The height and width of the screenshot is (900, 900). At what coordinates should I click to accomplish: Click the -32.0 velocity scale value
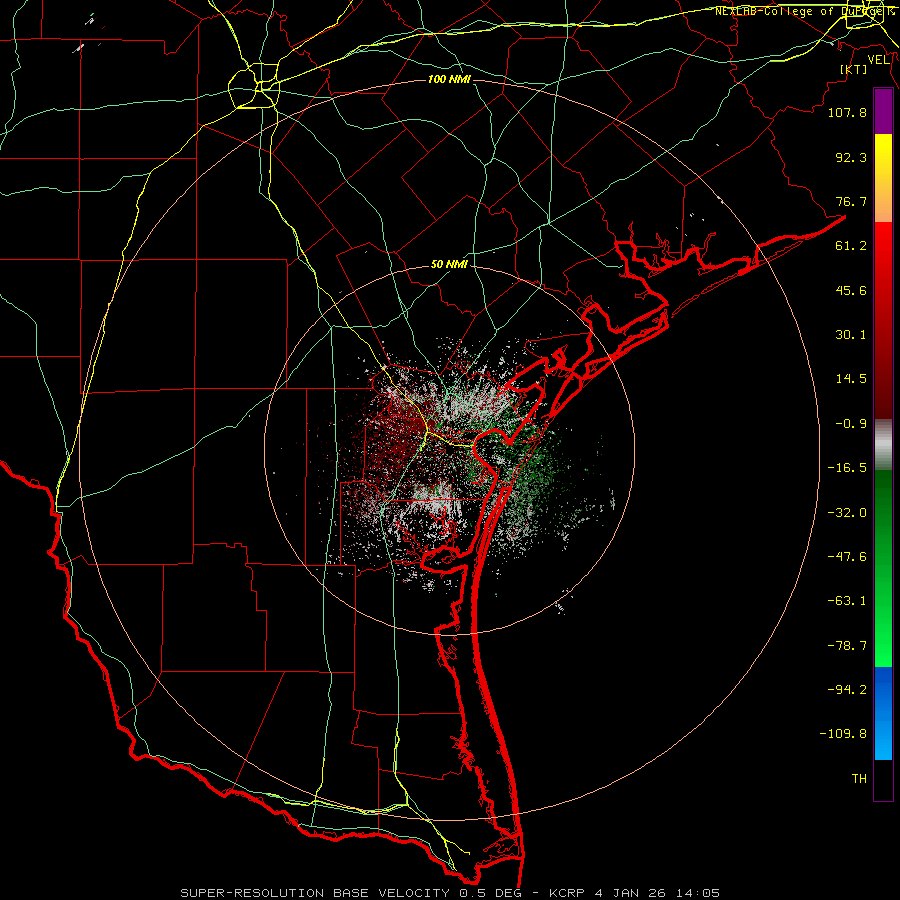click(847, 513)
